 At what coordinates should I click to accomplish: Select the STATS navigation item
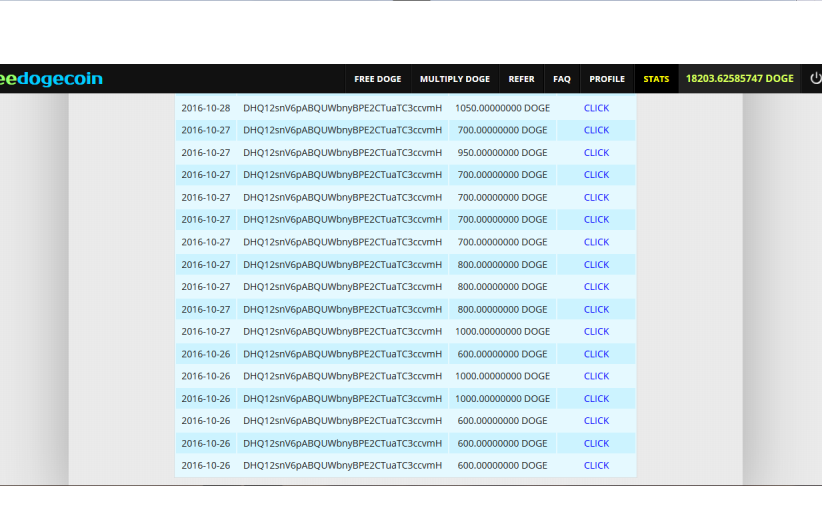click(x=656, y=79)
